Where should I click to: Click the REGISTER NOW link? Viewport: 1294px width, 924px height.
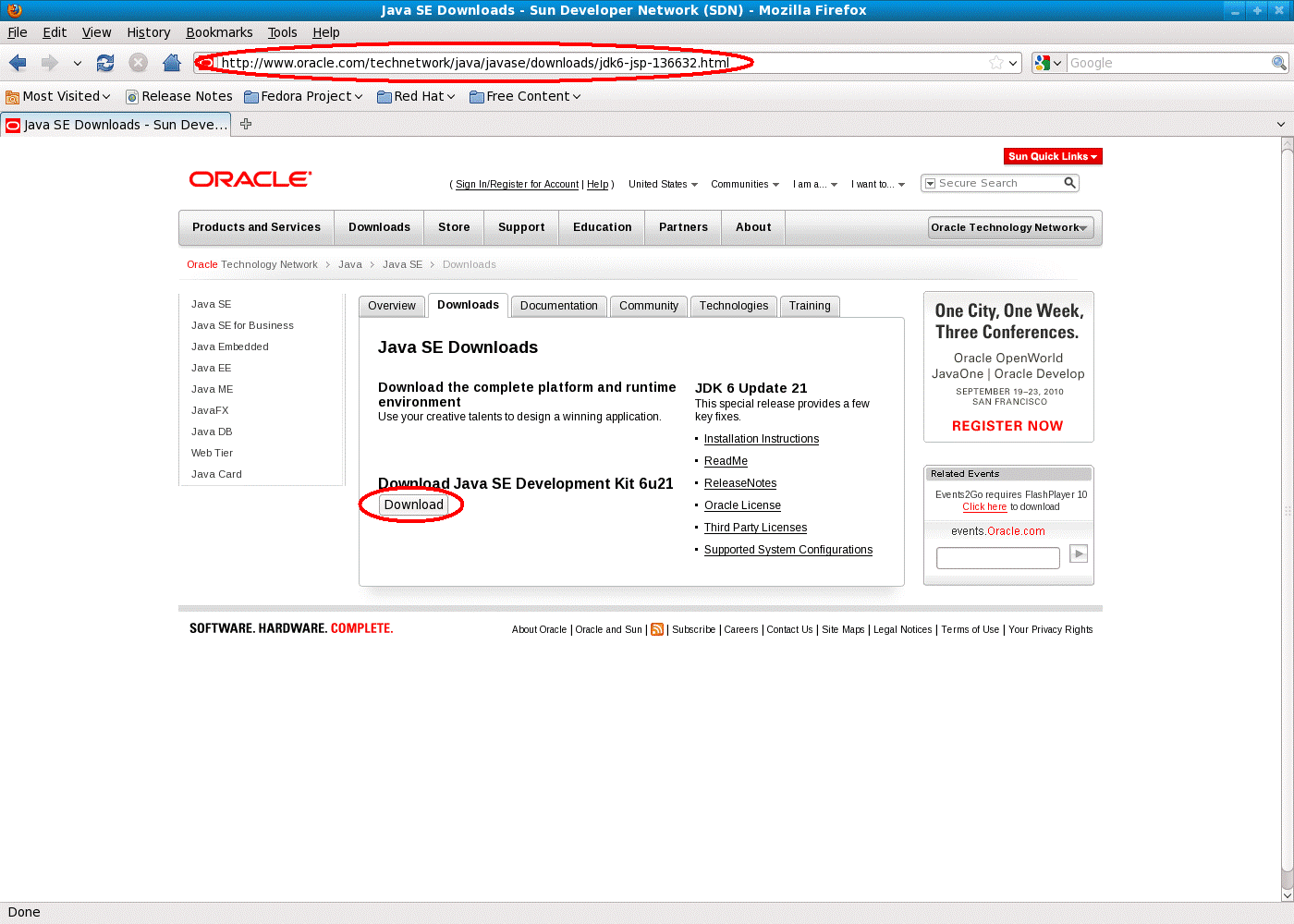pos(1007,426)
